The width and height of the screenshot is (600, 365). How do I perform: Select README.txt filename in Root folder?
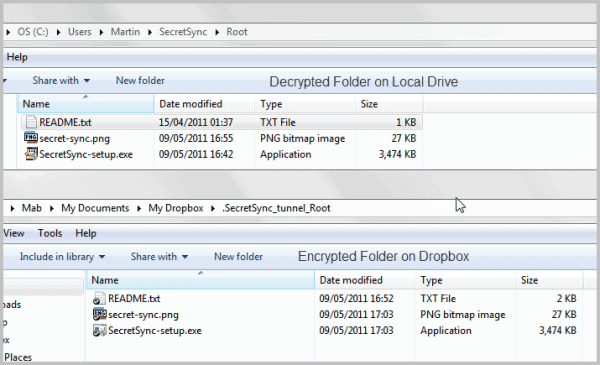[x=65, y=122]
